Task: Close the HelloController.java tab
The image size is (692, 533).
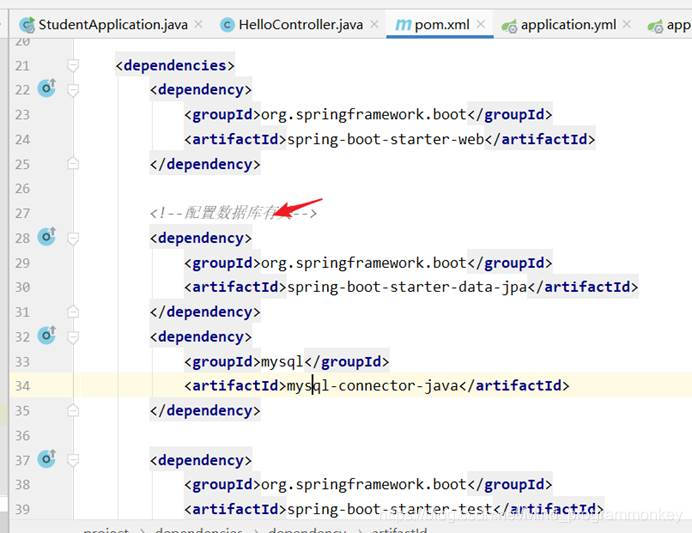Action: [x=374, y=25]
